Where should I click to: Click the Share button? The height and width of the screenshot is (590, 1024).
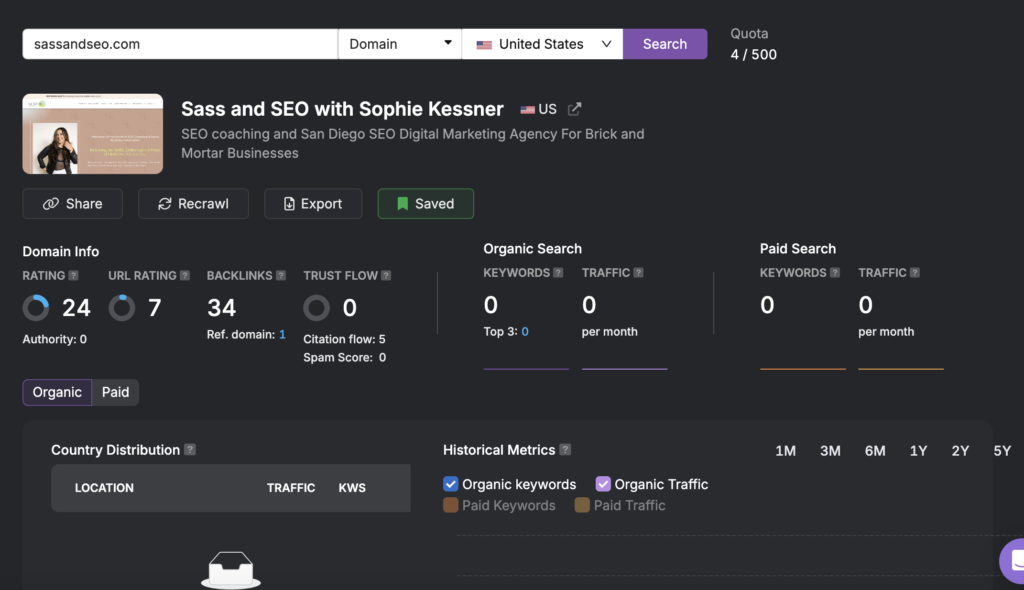pyautogui.click(x=72, y=204)
